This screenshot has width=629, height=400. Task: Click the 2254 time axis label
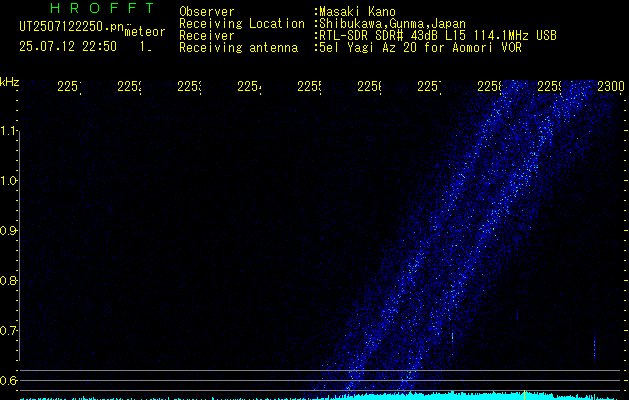click(x=249, y=86)
